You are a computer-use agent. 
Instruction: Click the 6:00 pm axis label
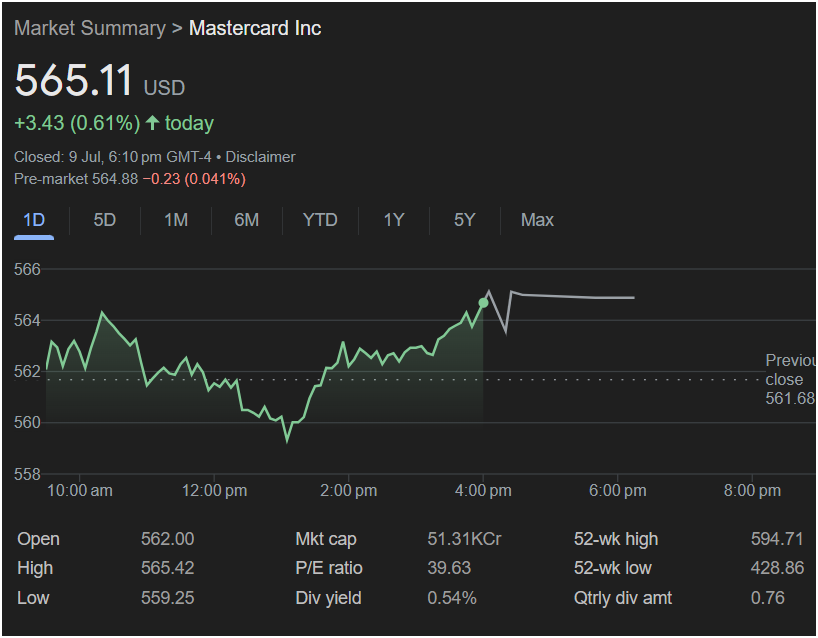(x=618, y=491)
